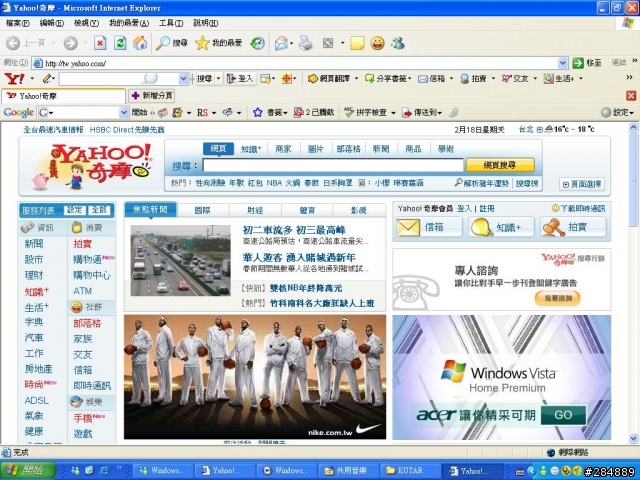
Task: Click the Mail envelope toolbar icon
Action: tap(281, 43)
